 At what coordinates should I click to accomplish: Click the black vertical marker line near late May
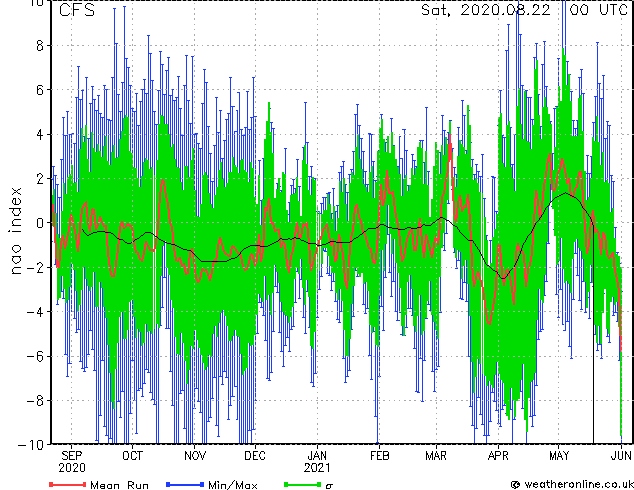594,336
